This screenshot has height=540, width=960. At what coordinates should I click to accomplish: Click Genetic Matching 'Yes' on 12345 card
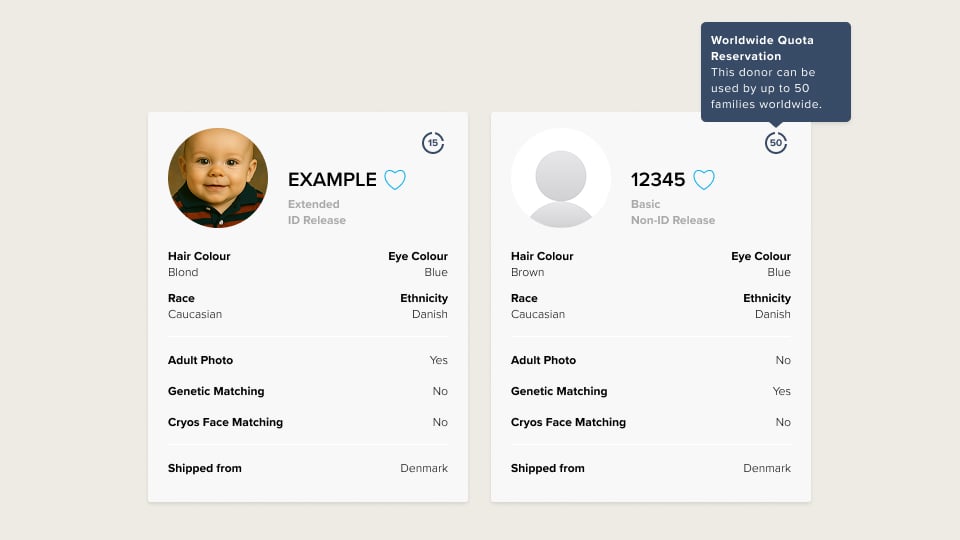pyautogui.click(x=781, y=391)
